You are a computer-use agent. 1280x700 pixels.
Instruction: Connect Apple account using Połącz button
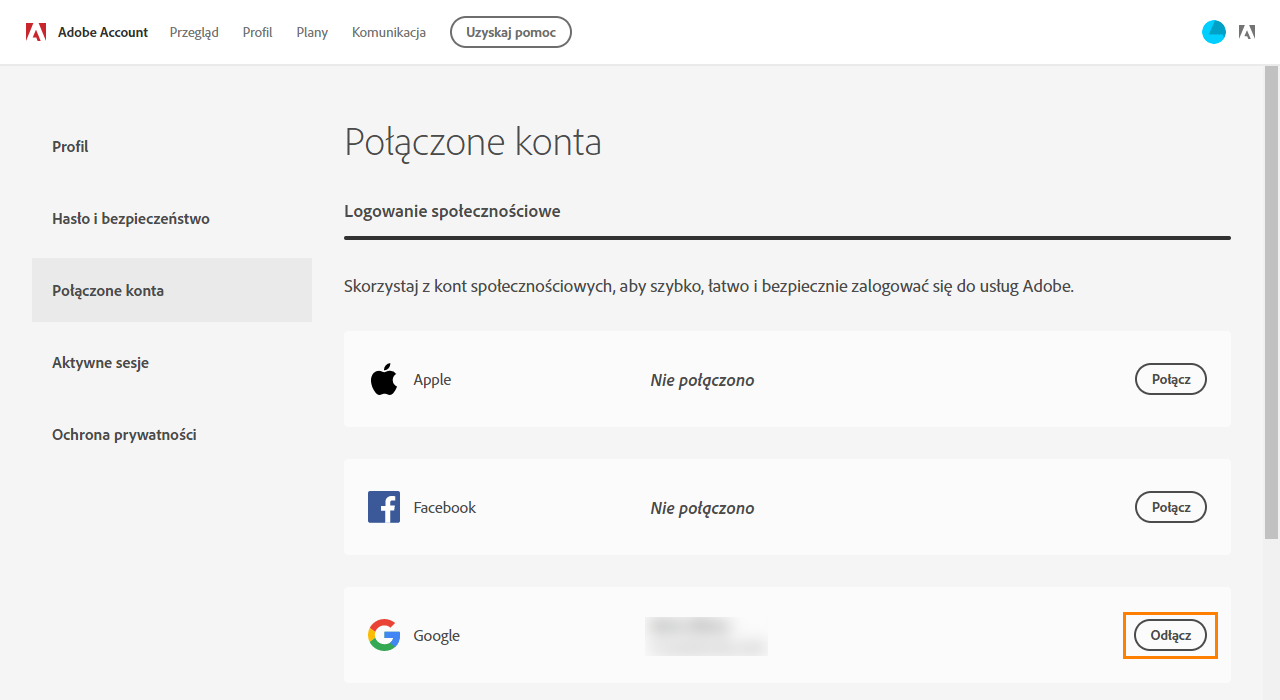coord(1170,378)
